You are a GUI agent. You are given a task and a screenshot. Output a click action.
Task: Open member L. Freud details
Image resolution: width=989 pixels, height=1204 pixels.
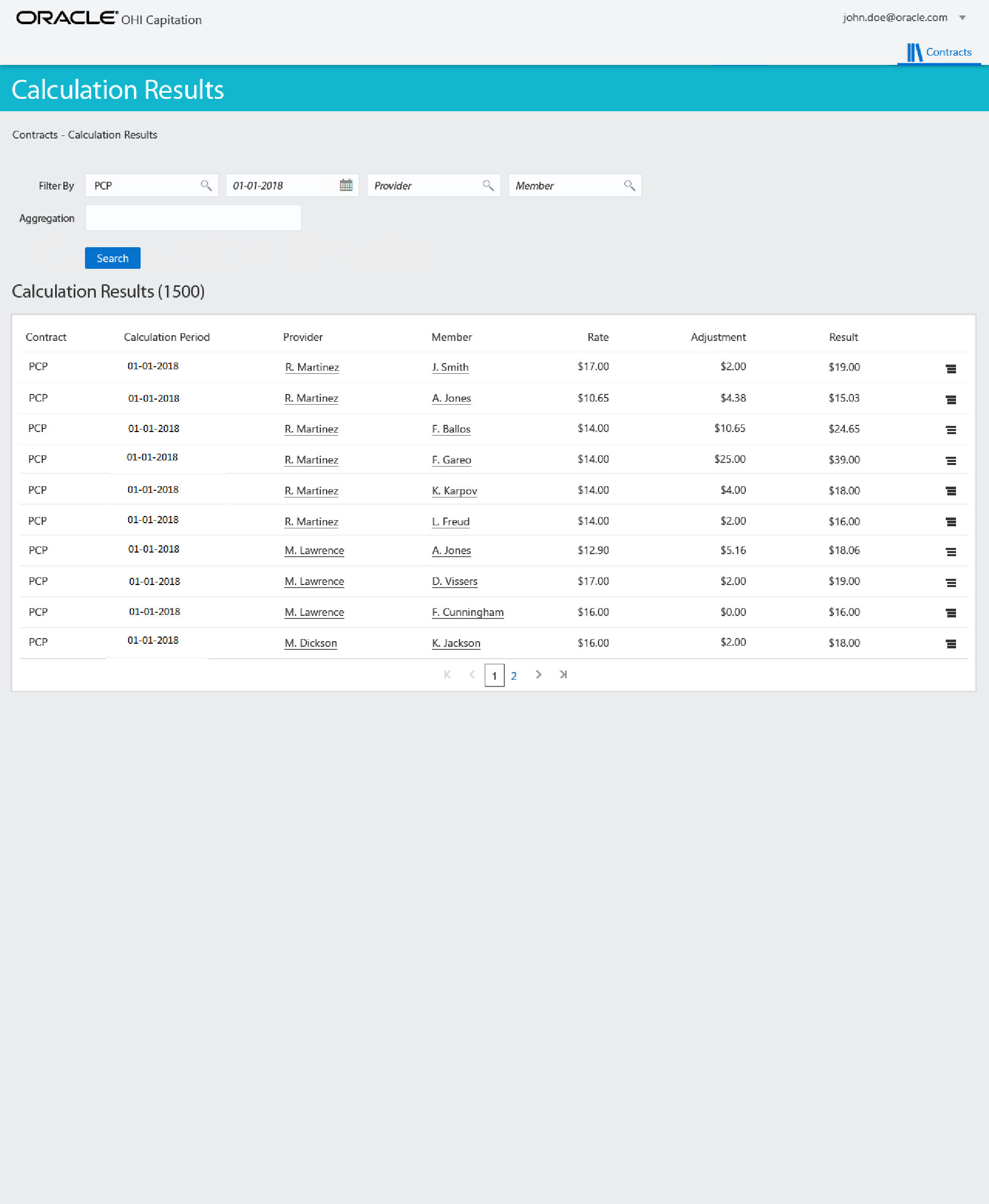(451, 522)
